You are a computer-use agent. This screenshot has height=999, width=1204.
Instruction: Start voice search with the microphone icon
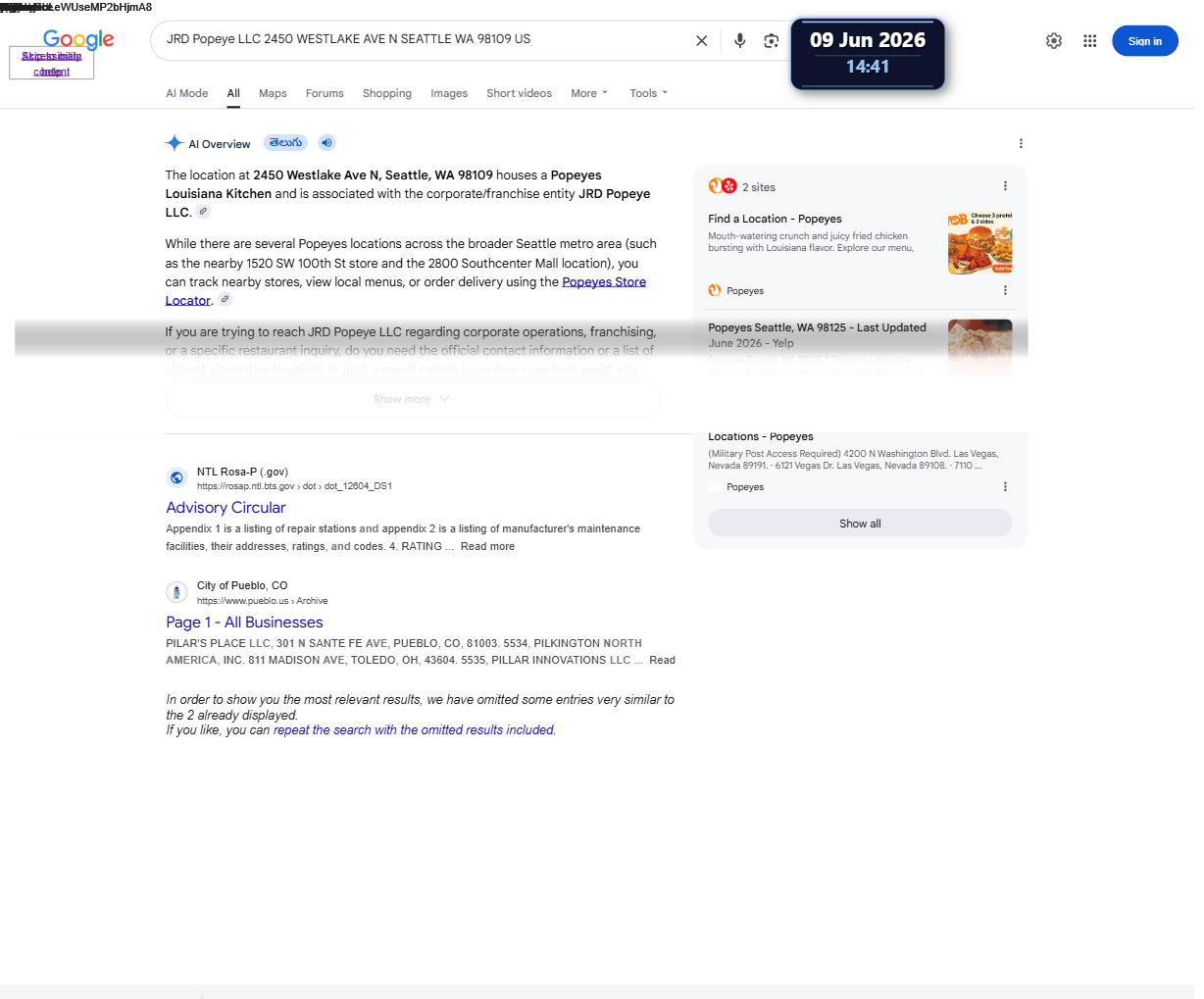740,41
